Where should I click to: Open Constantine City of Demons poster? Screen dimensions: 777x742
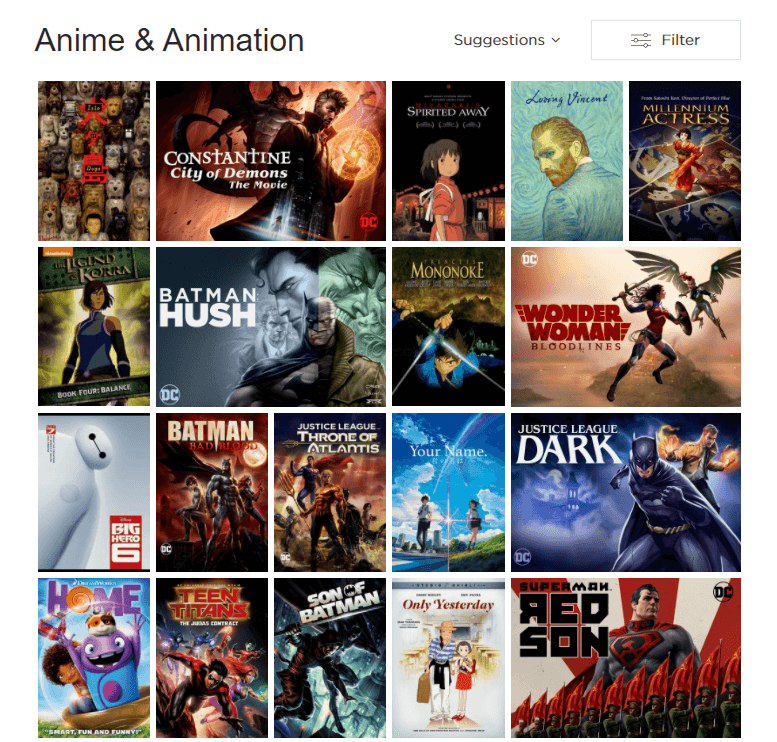tap(271, 161)
